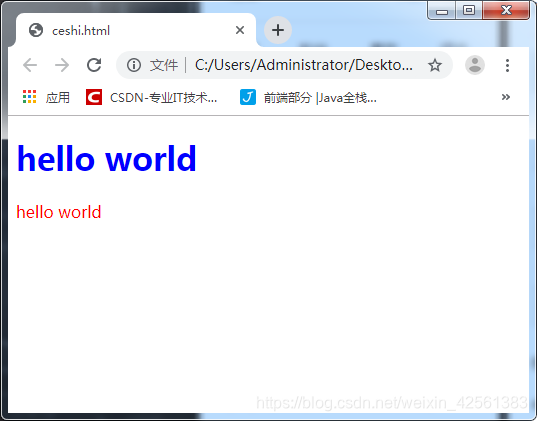Screen dimensions: 537x421
Task: Click the blue hello world heading
Action: pyautogui.click(x=107, y=158)
